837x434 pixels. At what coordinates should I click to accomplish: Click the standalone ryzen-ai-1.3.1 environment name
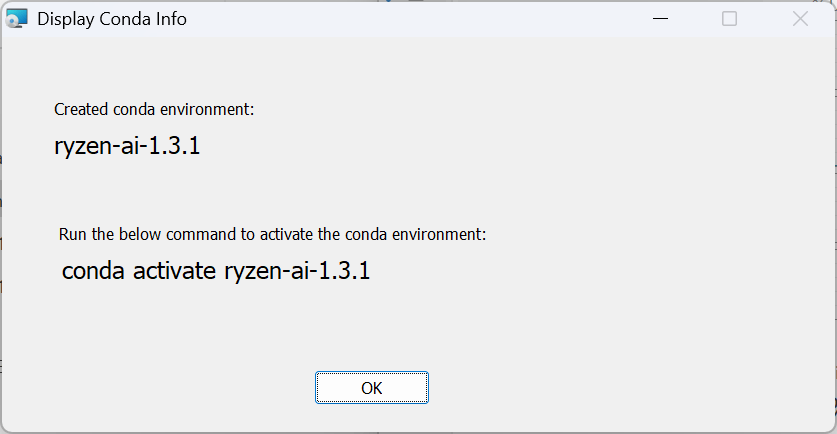coord(128,147)
